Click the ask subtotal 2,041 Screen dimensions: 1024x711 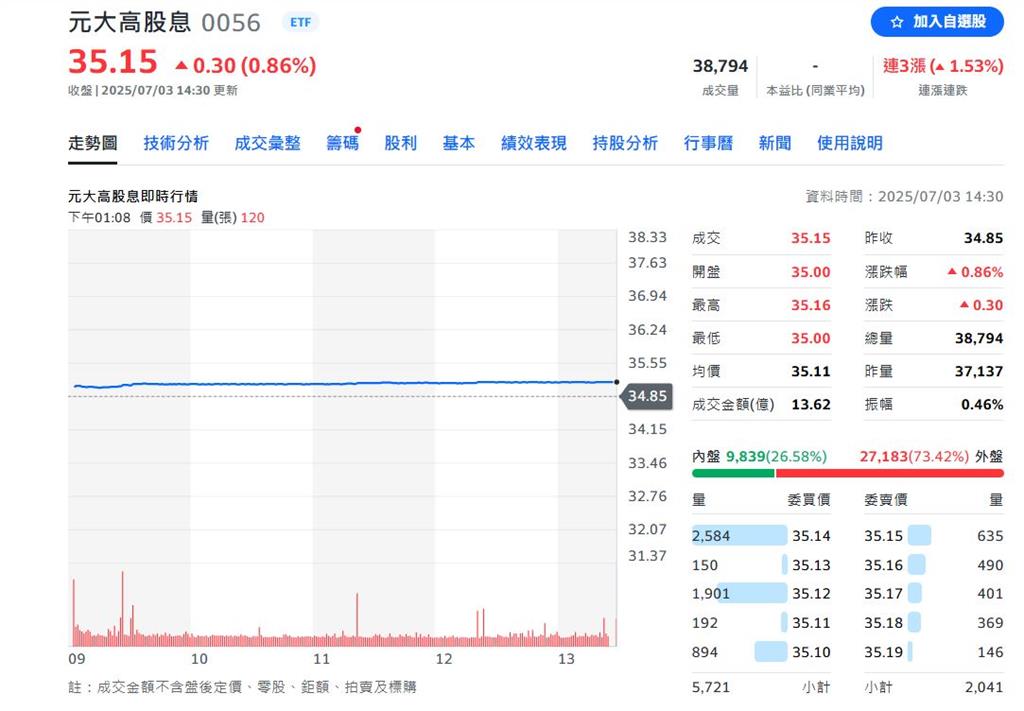point(984,687)
